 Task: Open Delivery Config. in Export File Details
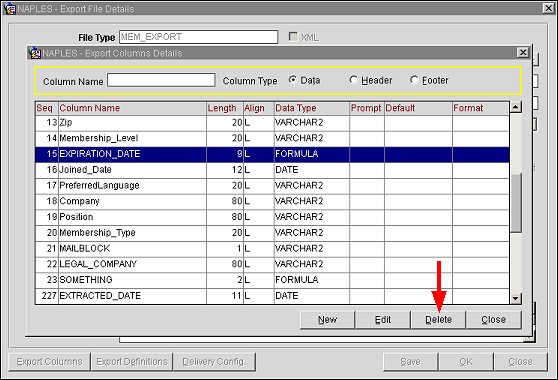coord(214,361)
